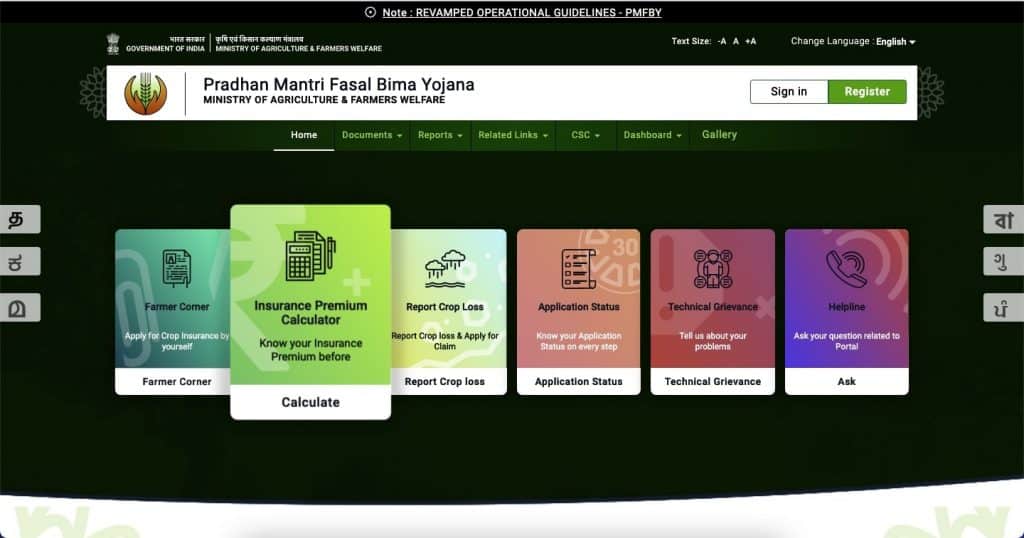
Task: Click the Ask button on Helpline card
Action: click(846, 381)
